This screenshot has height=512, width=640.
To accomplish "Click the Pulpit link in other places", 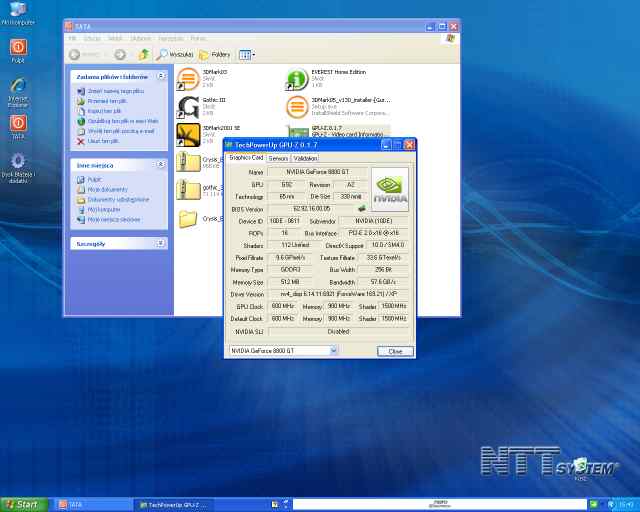I will pyautogui.click(x=94, y=180).
